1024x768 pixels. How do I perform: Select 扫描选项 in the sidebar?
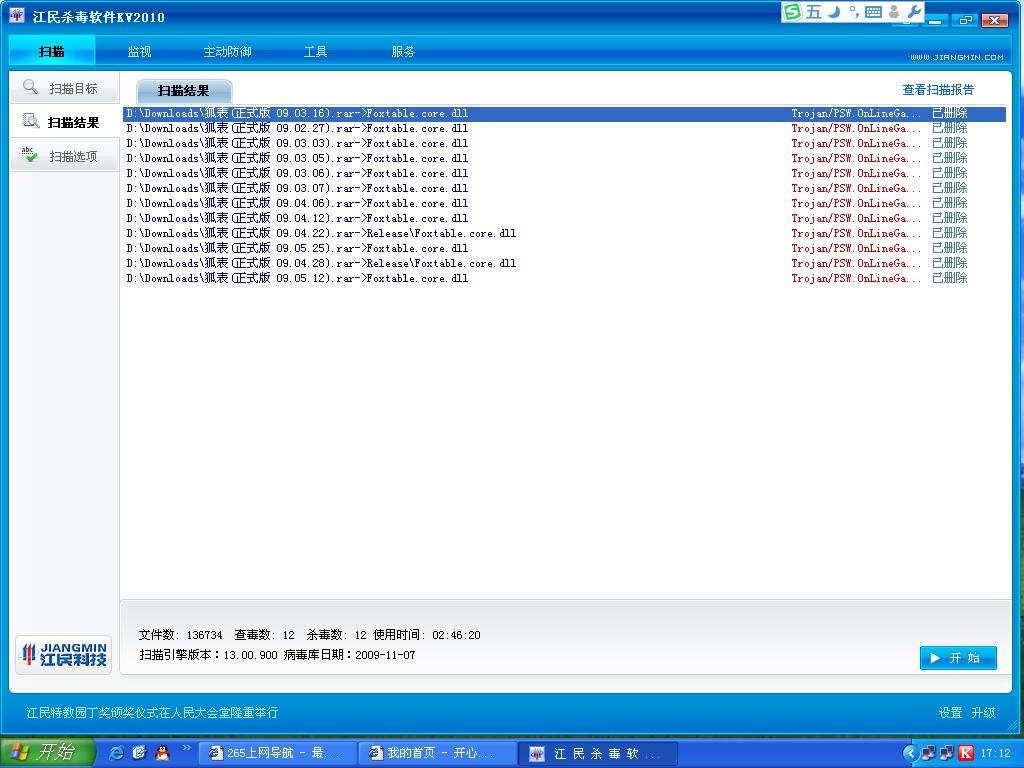coord(64,156)
